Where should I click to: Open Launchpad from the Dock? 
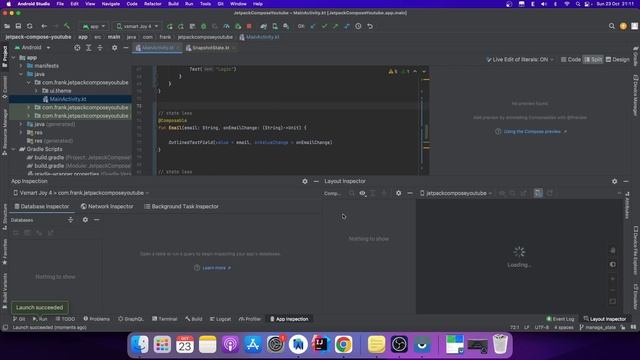(162, 344)
